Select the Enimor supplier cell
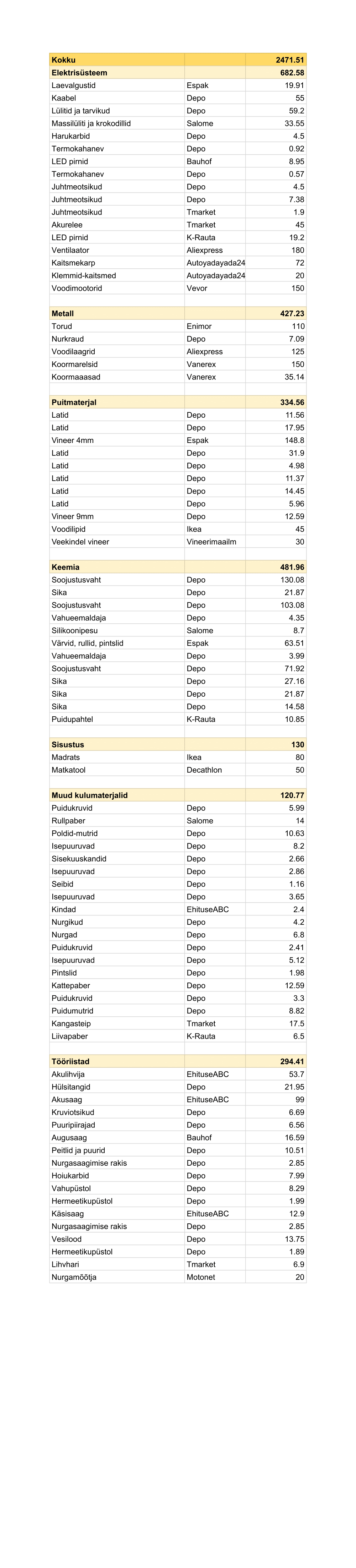 click(x=199, y=326)
